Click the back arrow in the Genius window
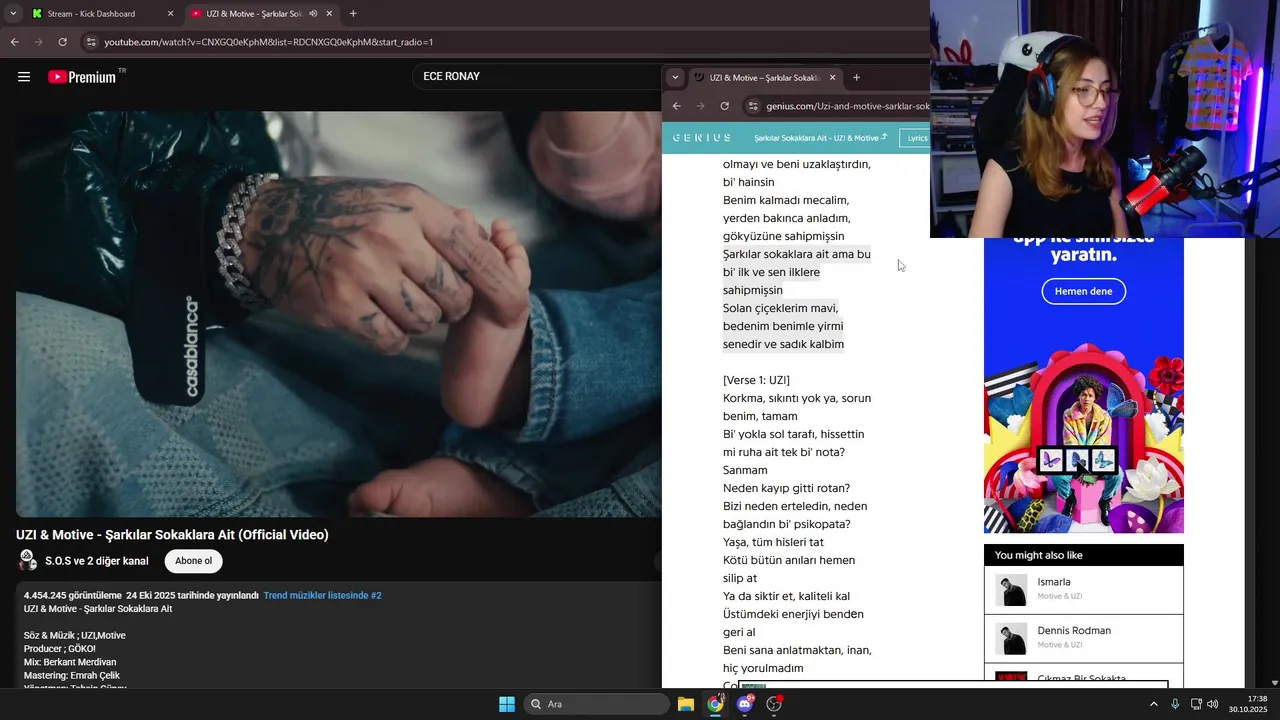1280x720 pixels. coord(677,106)
